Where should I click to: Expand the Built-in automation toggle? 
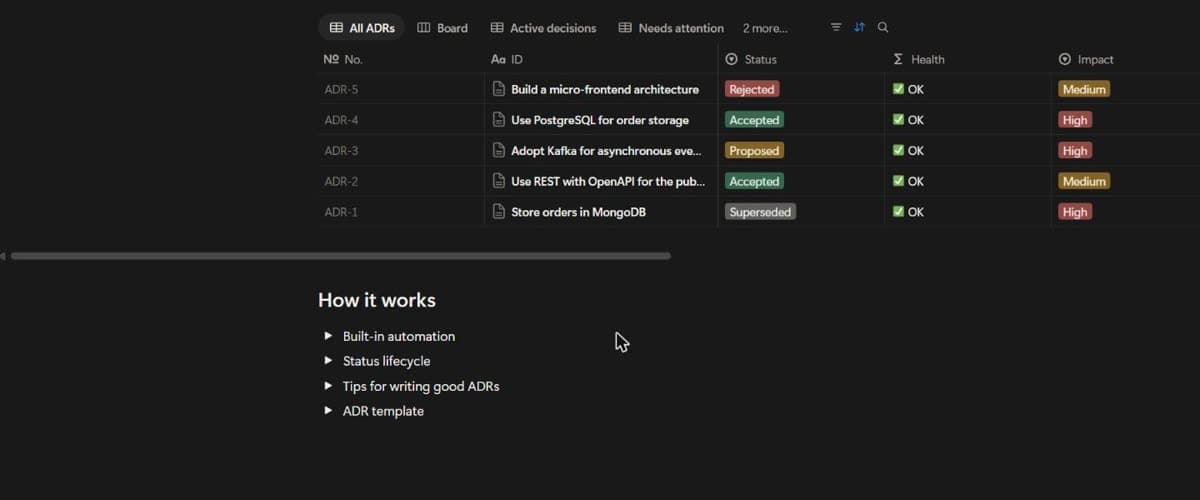328,336
